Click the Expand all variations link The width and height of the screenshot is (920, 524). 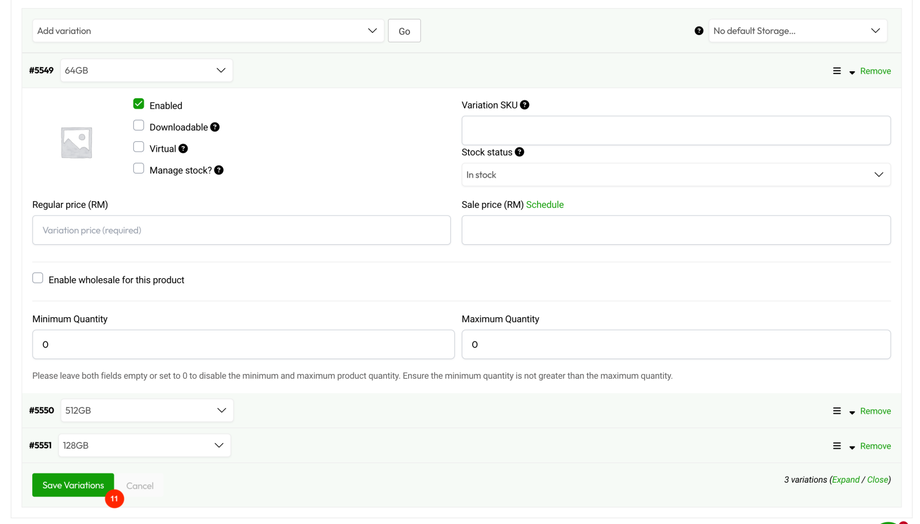[x=846, y=480]
